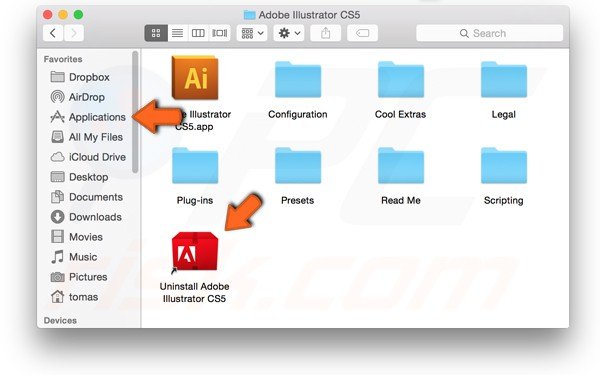
Task: Select Uninstall Adobe Illustrator CS5 icon
Action: 195,252
